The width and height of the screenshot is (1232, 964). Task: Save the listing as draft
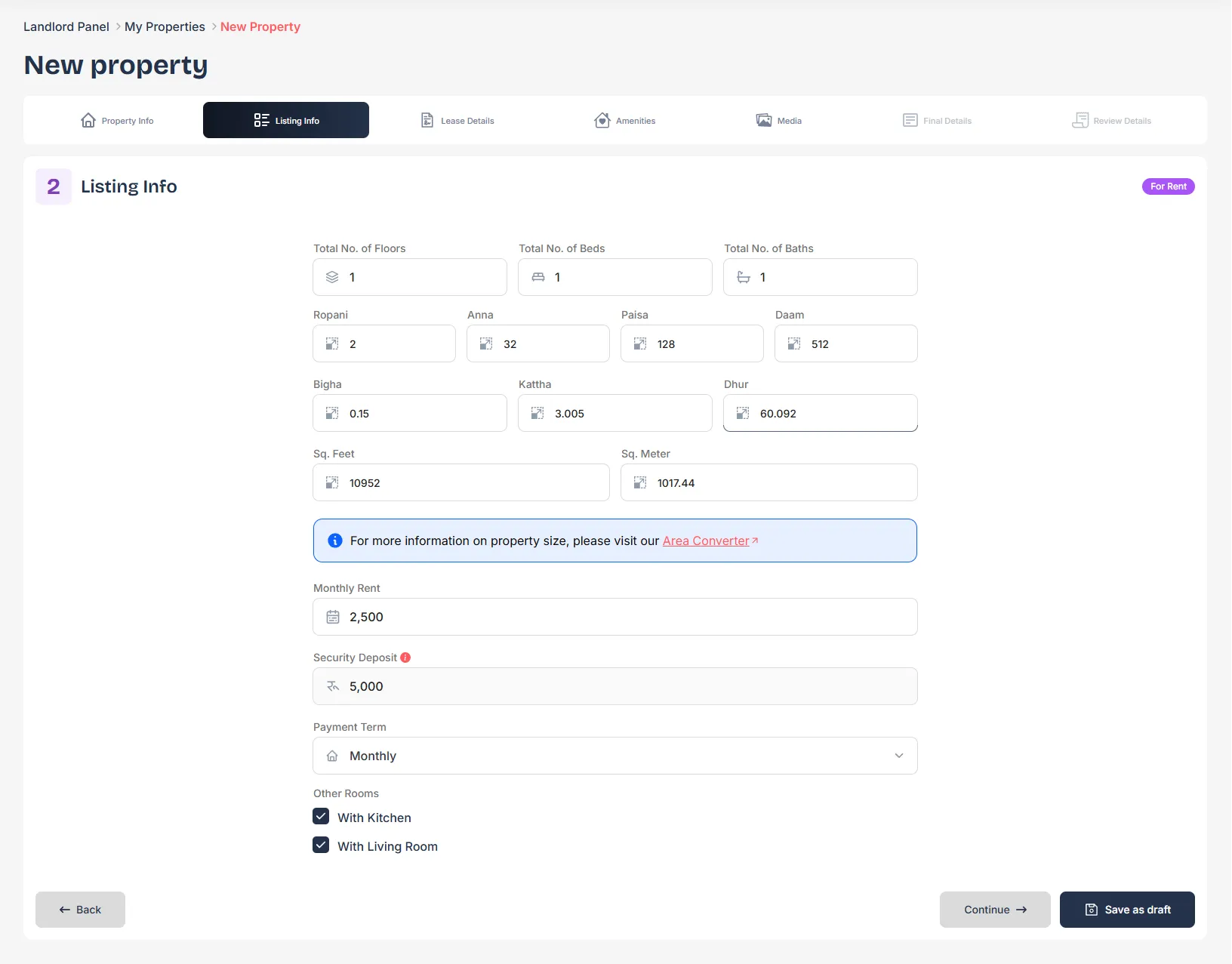(1127, 910)
